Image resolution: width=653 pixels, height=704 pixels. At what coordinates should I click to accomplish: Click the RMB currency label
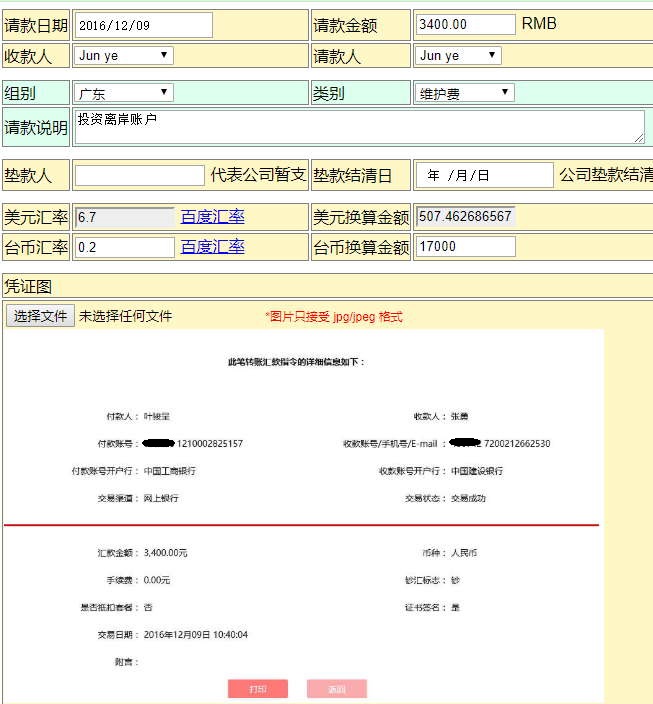click(539, 23)
